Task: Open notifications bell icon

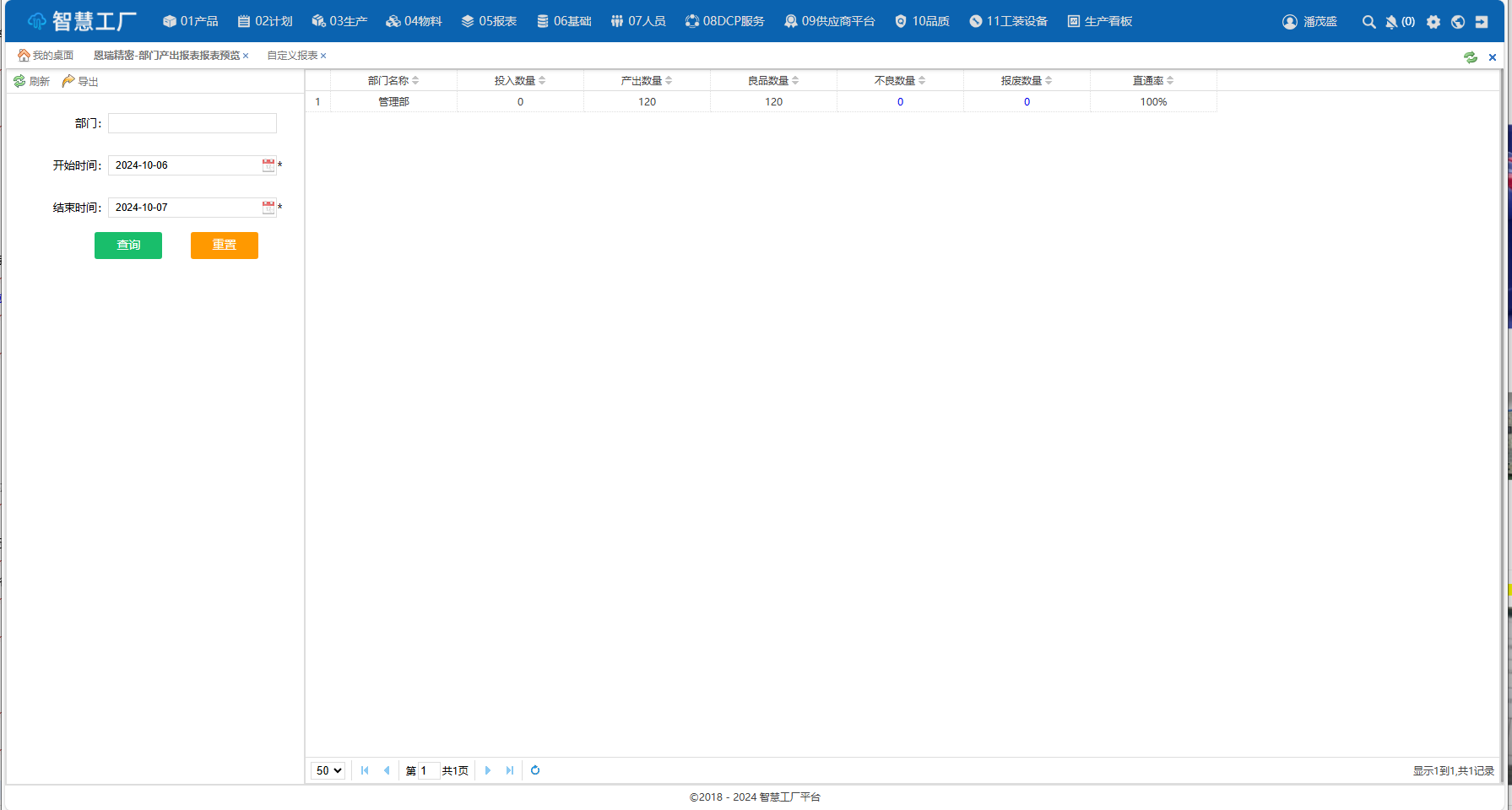Action: point(1391,22)
